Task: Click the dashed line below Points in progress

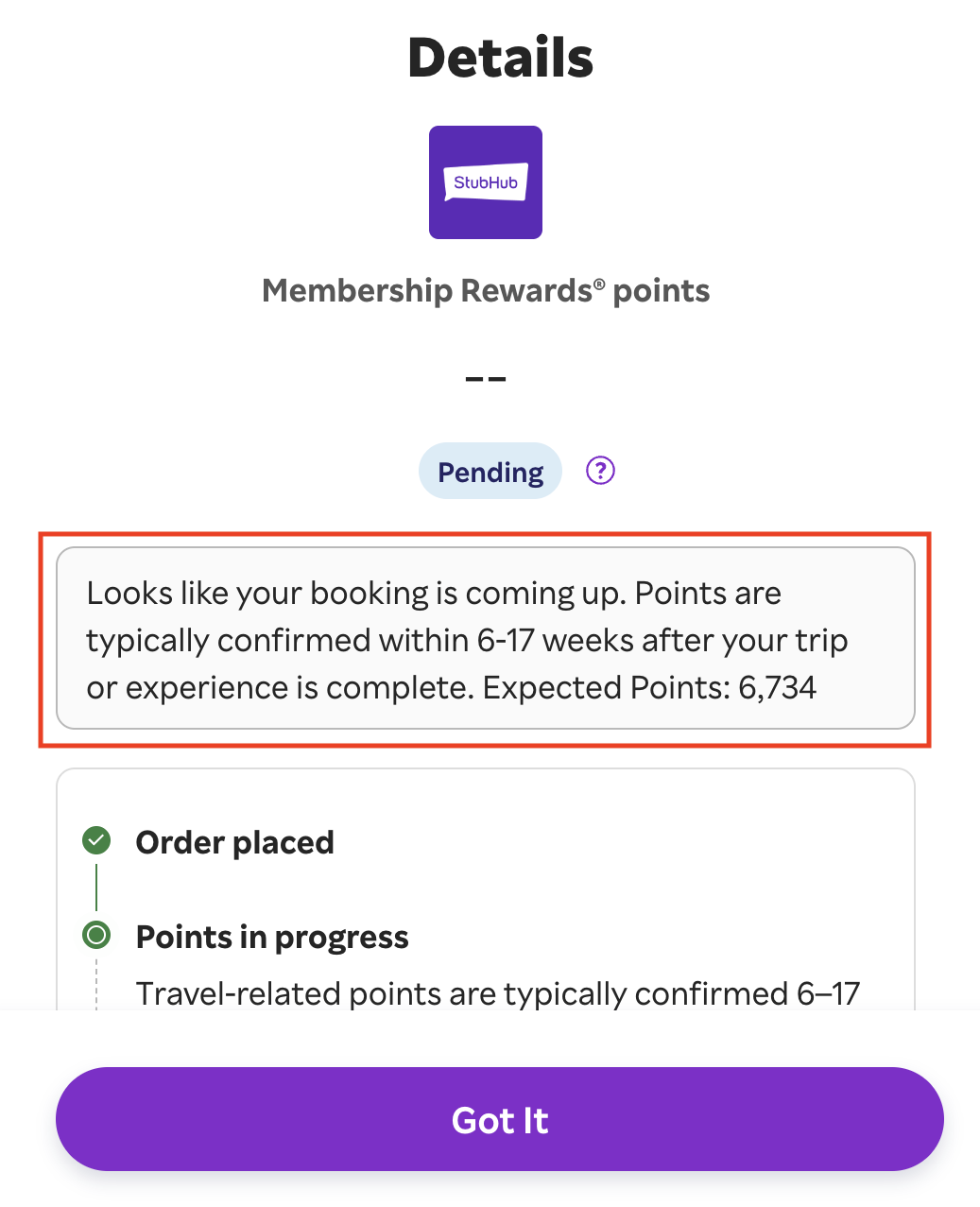Action: click(96, 983)
